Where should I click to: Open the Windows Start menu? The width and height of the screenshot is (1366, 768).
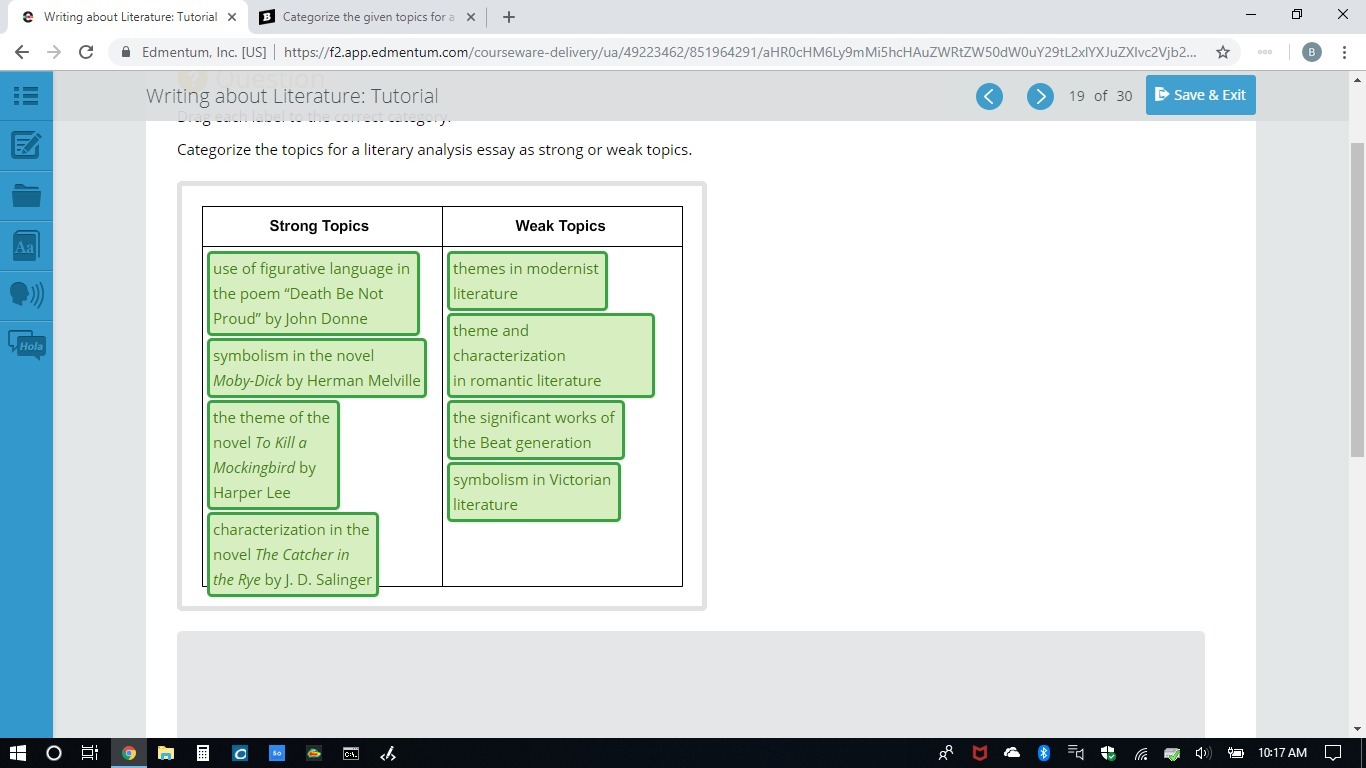pos(18,753)
